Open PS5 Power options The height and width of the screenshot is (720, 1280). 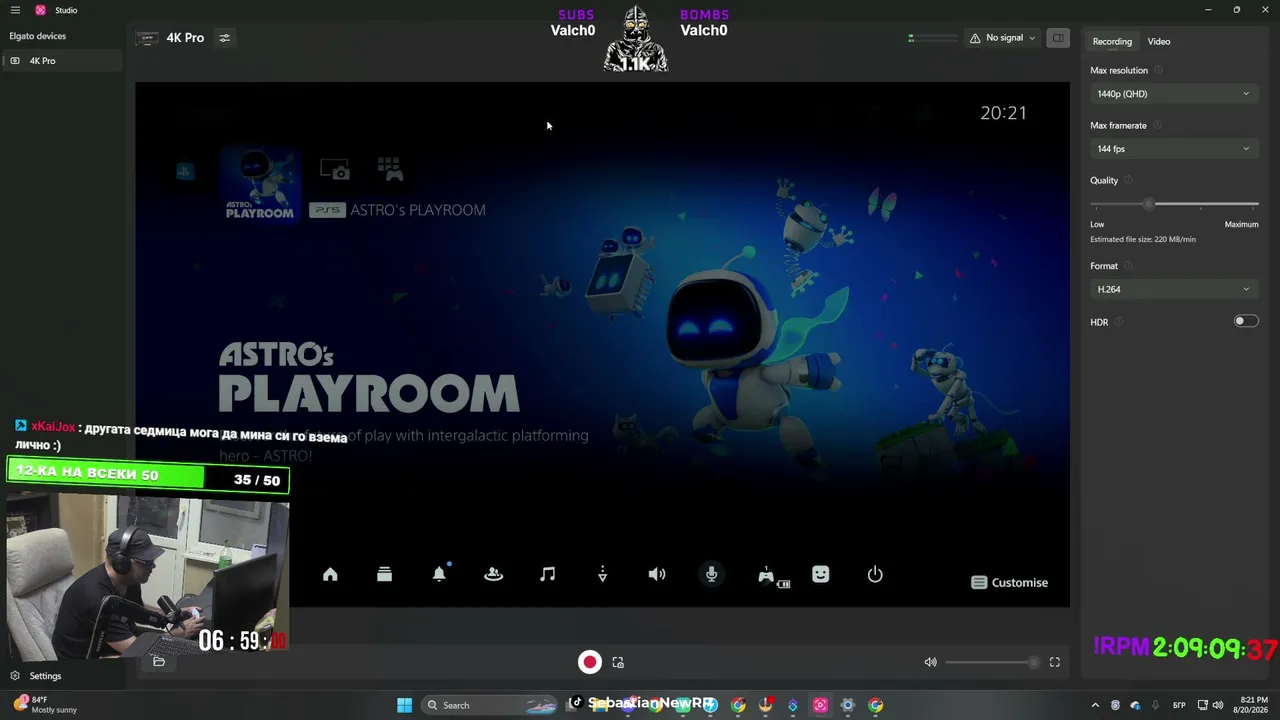pyautogui.click(x=875, y=574)
